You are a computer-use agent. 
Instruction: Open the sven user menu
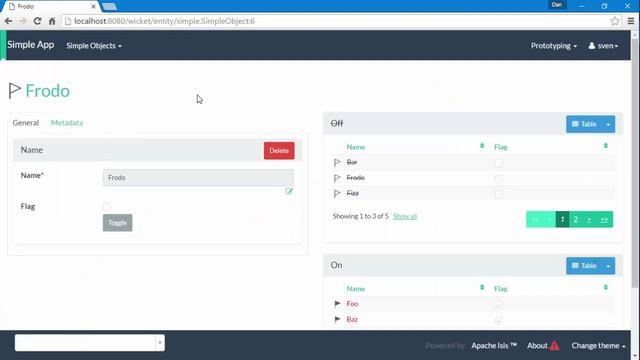click(x=603, y=46)
